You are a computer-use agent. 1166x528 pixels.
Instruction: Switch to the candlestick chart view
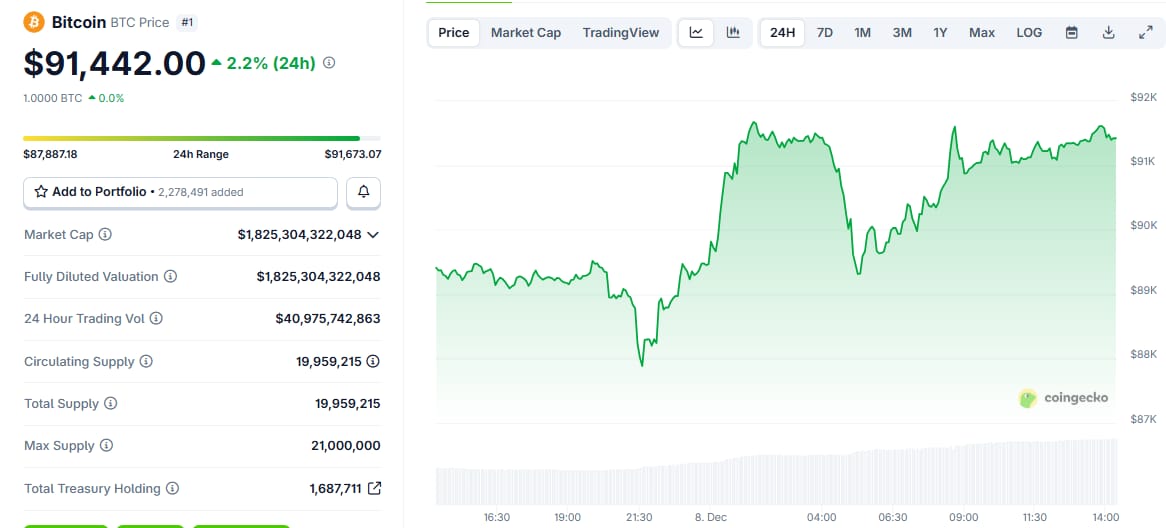[x=733, y=33]
